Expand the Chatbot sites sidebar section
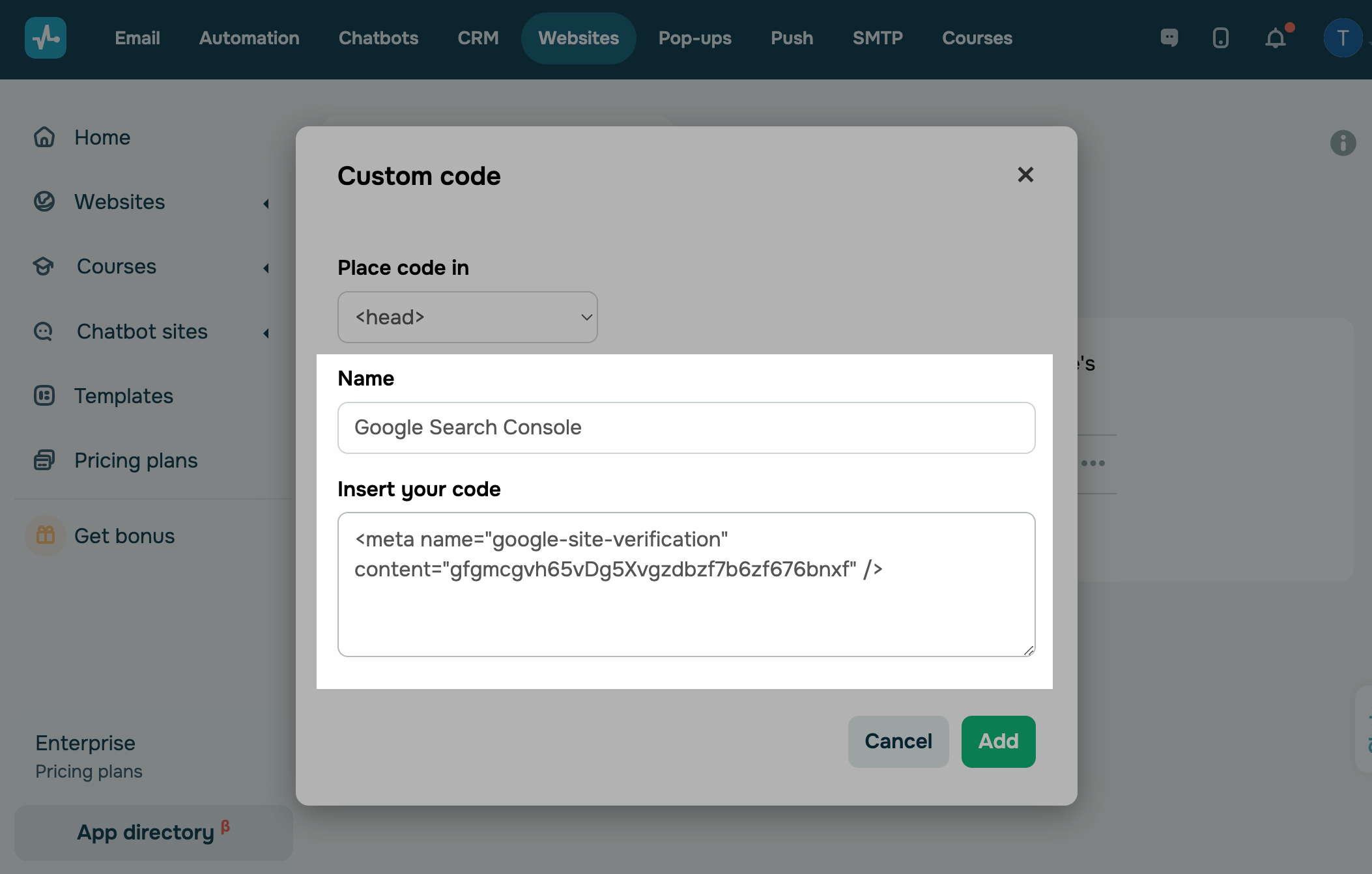Screen dimensions: 1372x874 (266, 333)
